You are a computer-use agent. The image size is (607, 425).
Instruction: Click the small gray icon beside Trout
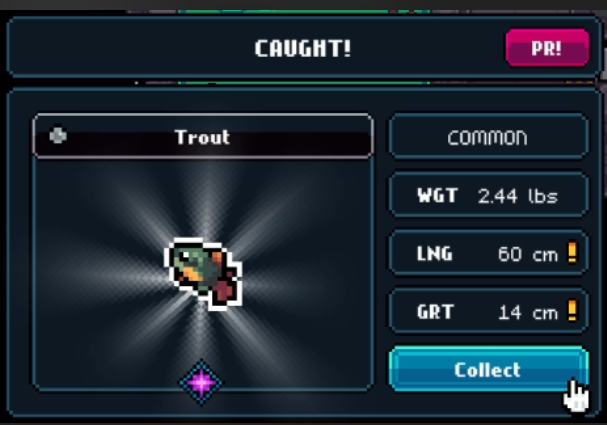pos(58,136)
